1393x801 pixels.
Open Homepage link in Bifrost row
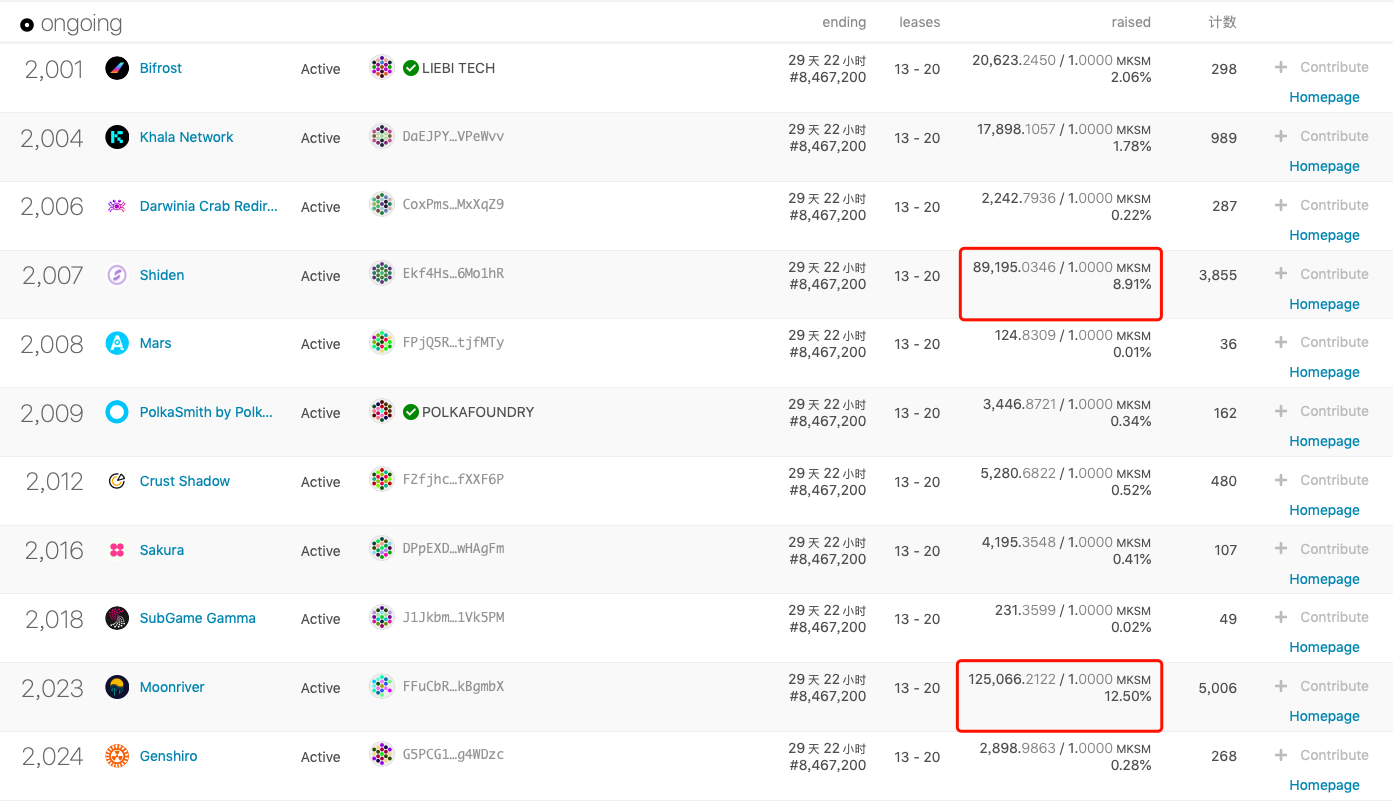click(1324, 97)
